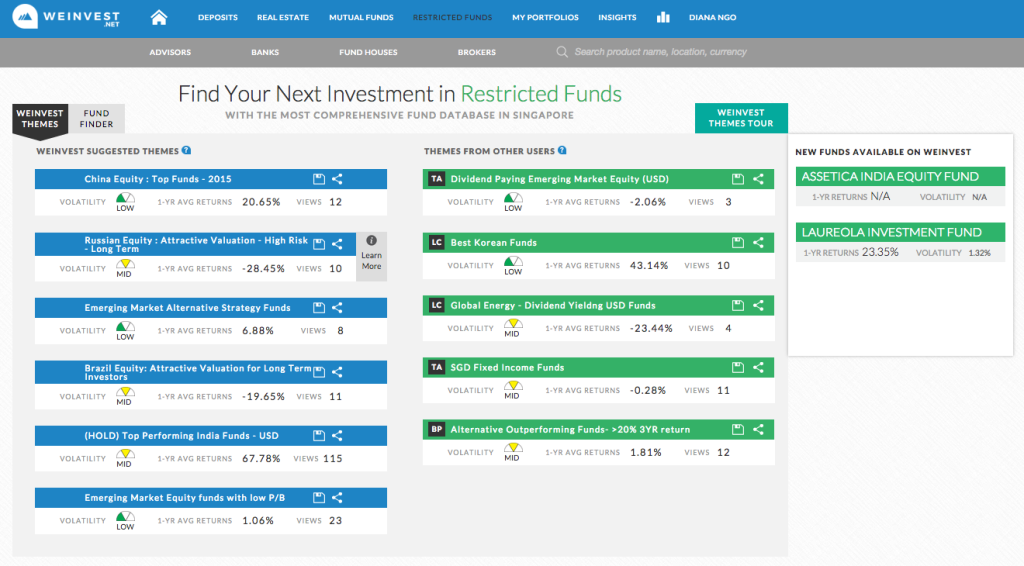Image resolution: width=1024 pixels, height=566 pixels.
Task: Share Global Energy Dividend Yielding theme
Action: 758,305
